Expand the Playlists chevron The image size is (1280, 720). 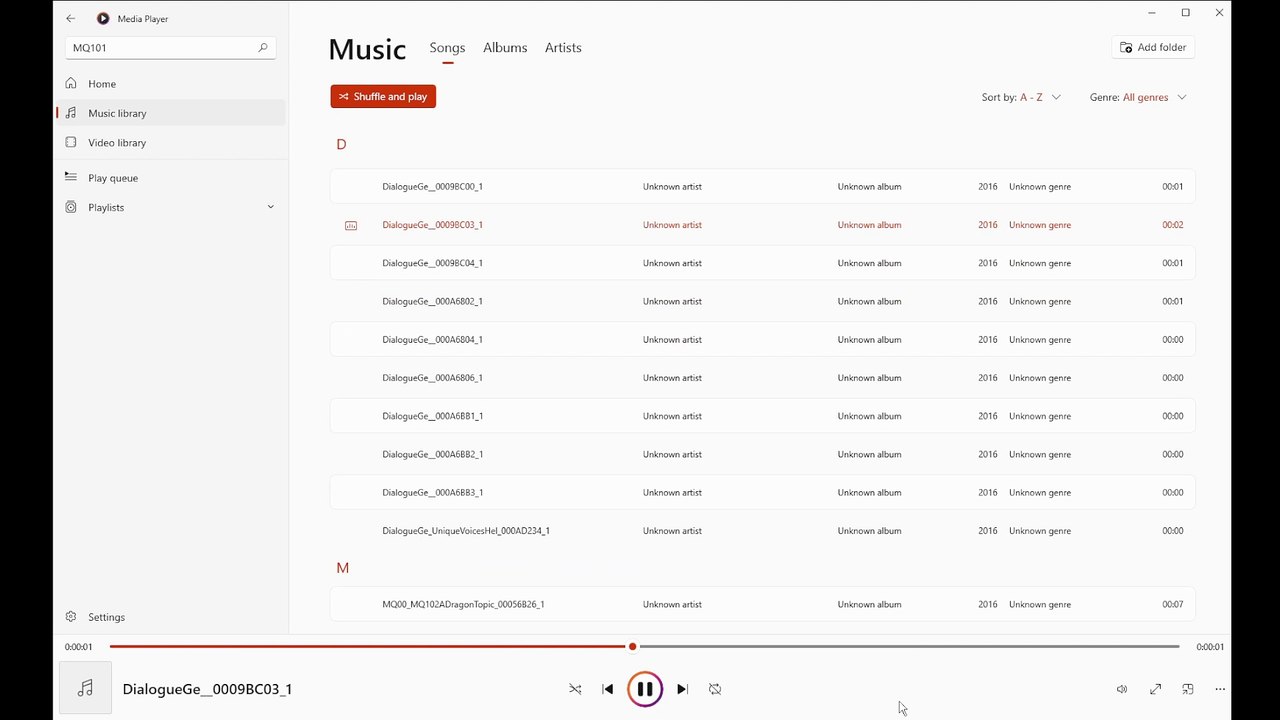pyautogui.click(x=270, y=207)
